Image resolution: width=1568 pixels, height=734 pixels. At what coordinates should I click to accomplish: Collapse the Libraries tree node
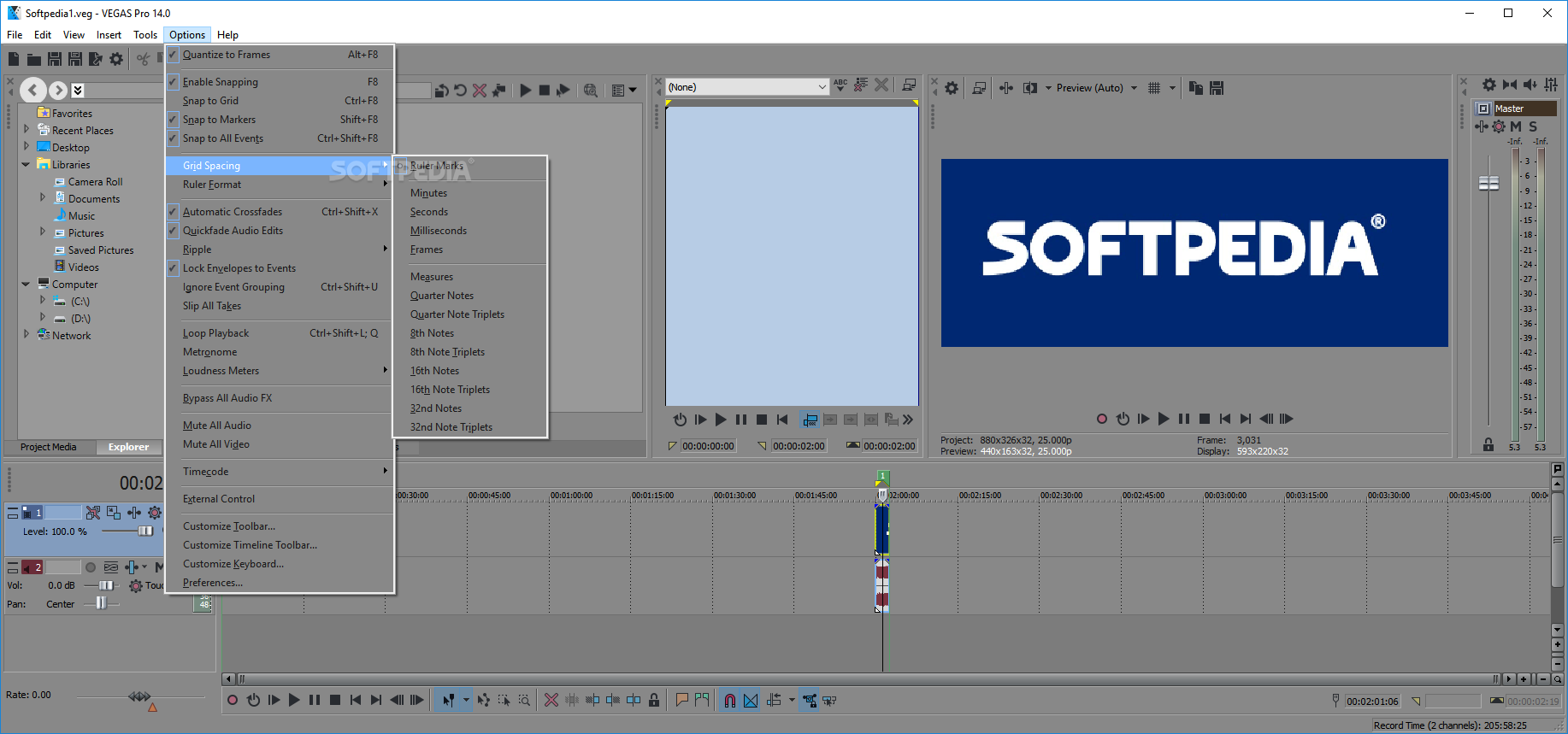(x=26, y=165)
